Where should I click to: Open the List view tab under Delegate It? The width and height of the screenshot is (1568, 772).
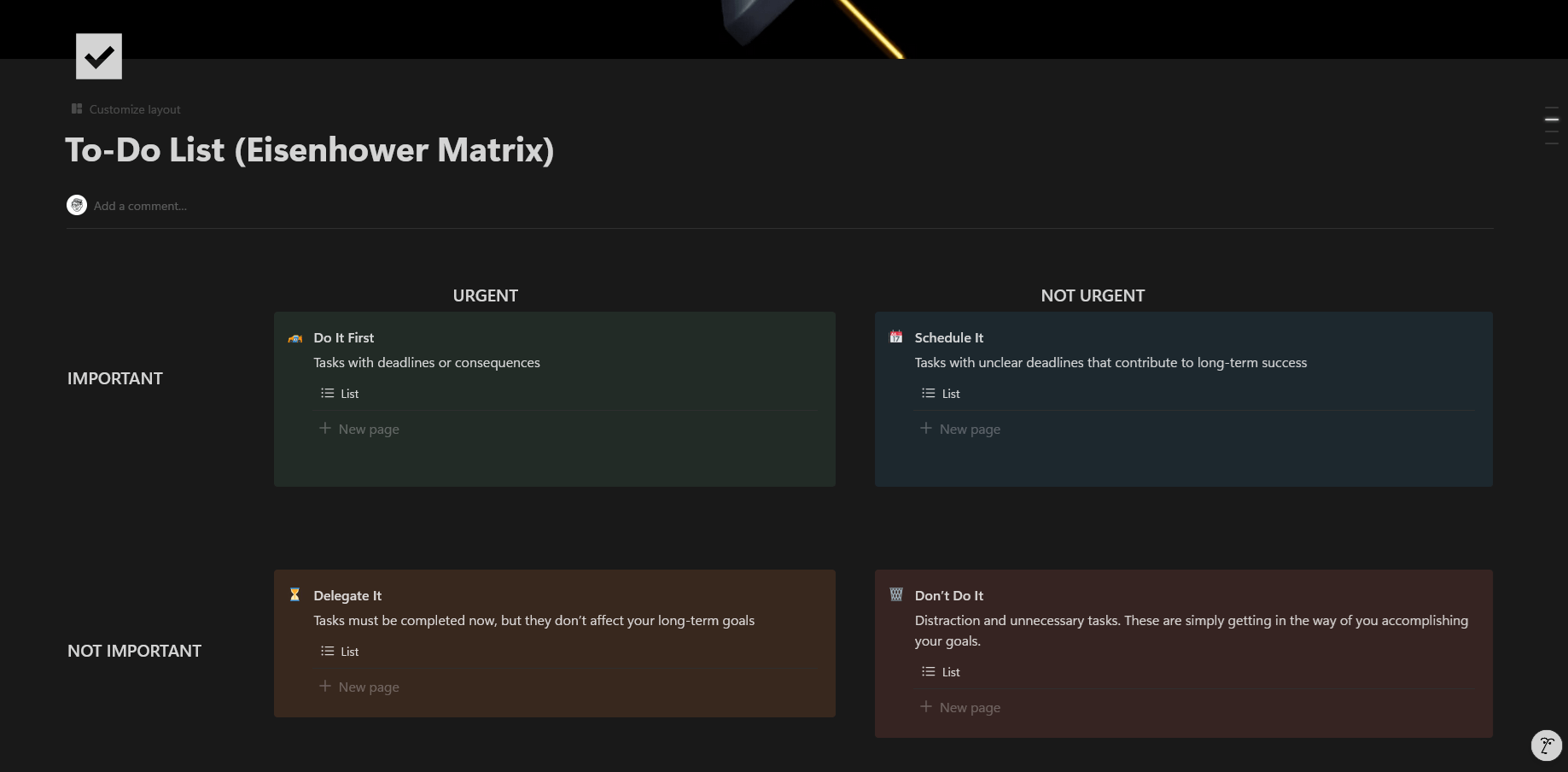tap(341, 652)
